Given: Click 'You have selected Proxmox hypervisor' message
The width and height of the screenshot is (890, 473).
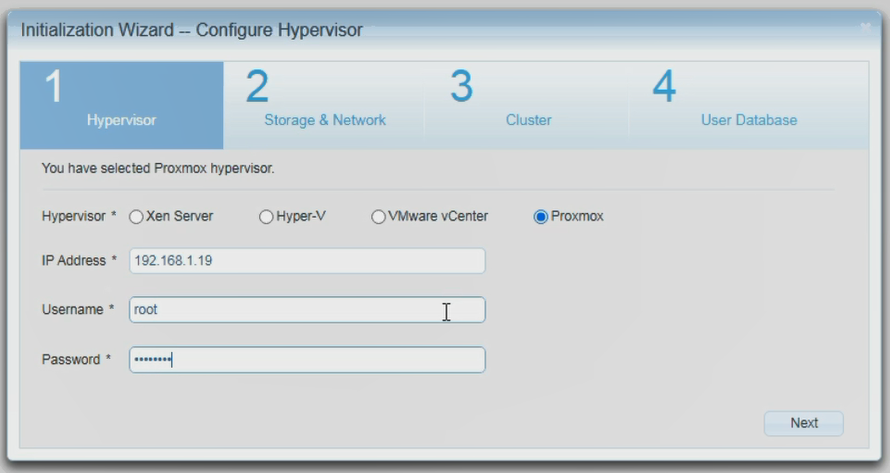Looking at the screenshot, I should tap(158, 169).
